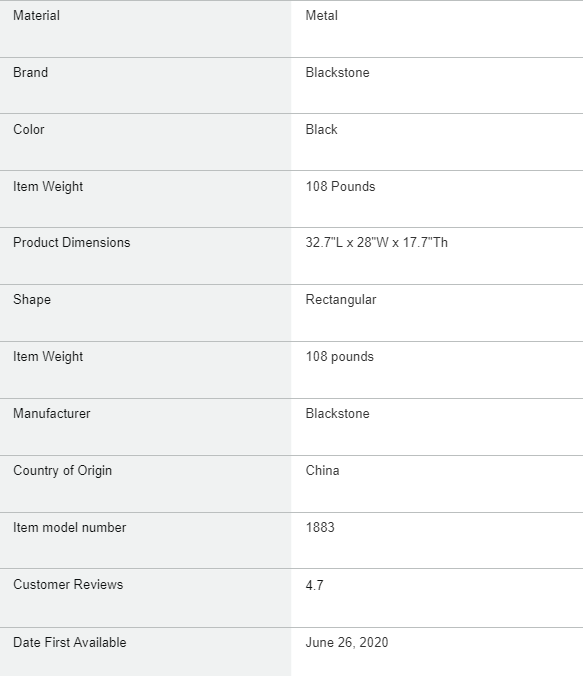
Task: Click the Manufacturer label
Action: pos(52,413)
